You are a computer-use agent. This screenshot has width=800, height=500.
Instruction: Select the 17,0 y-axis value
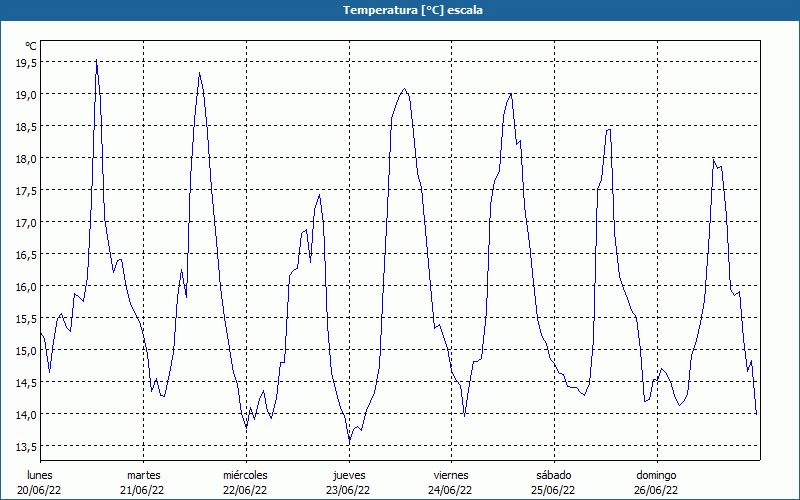point(26,222)
